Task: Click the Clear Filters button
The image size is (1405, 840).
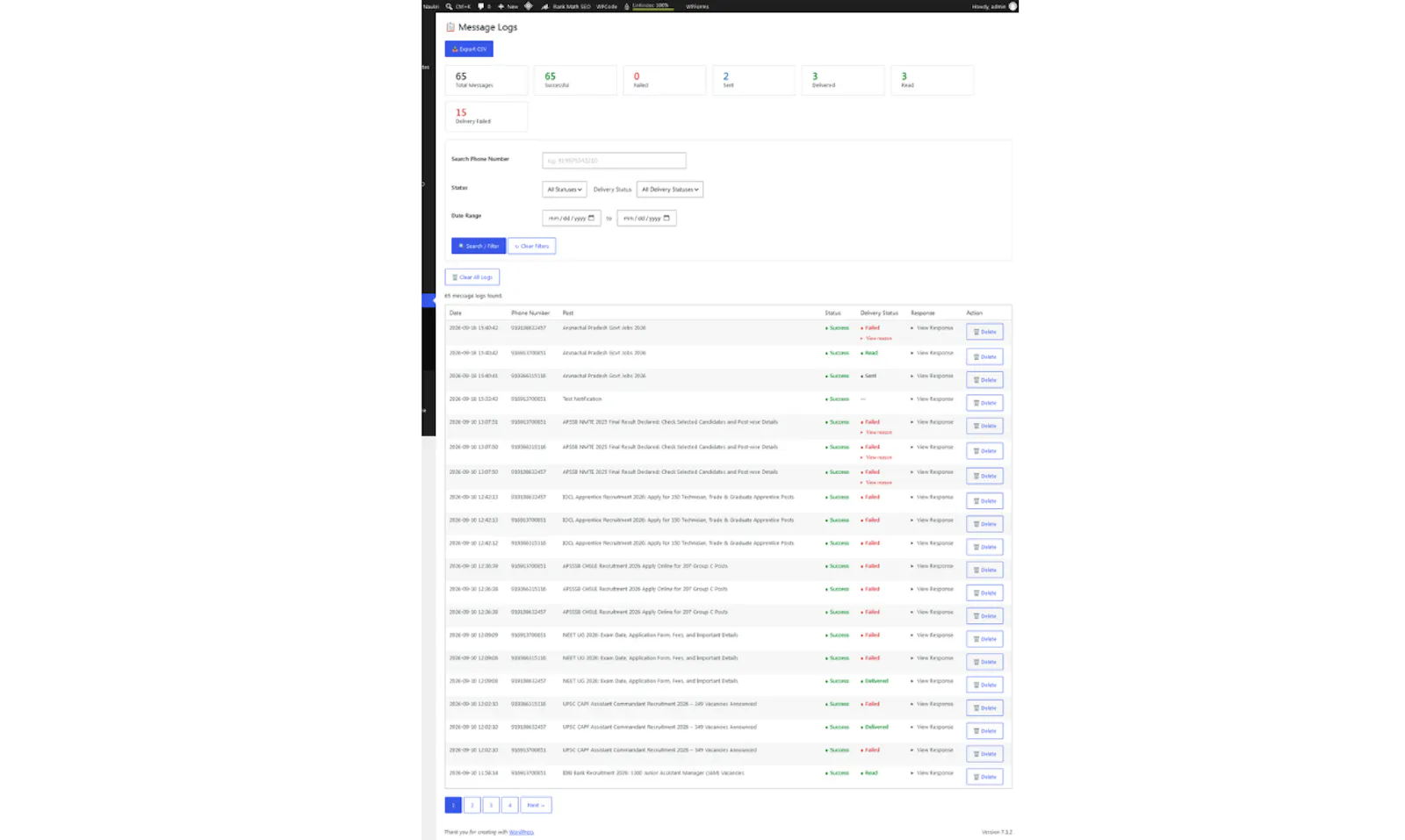Action: pyautogui.click(x=532, y=246)
